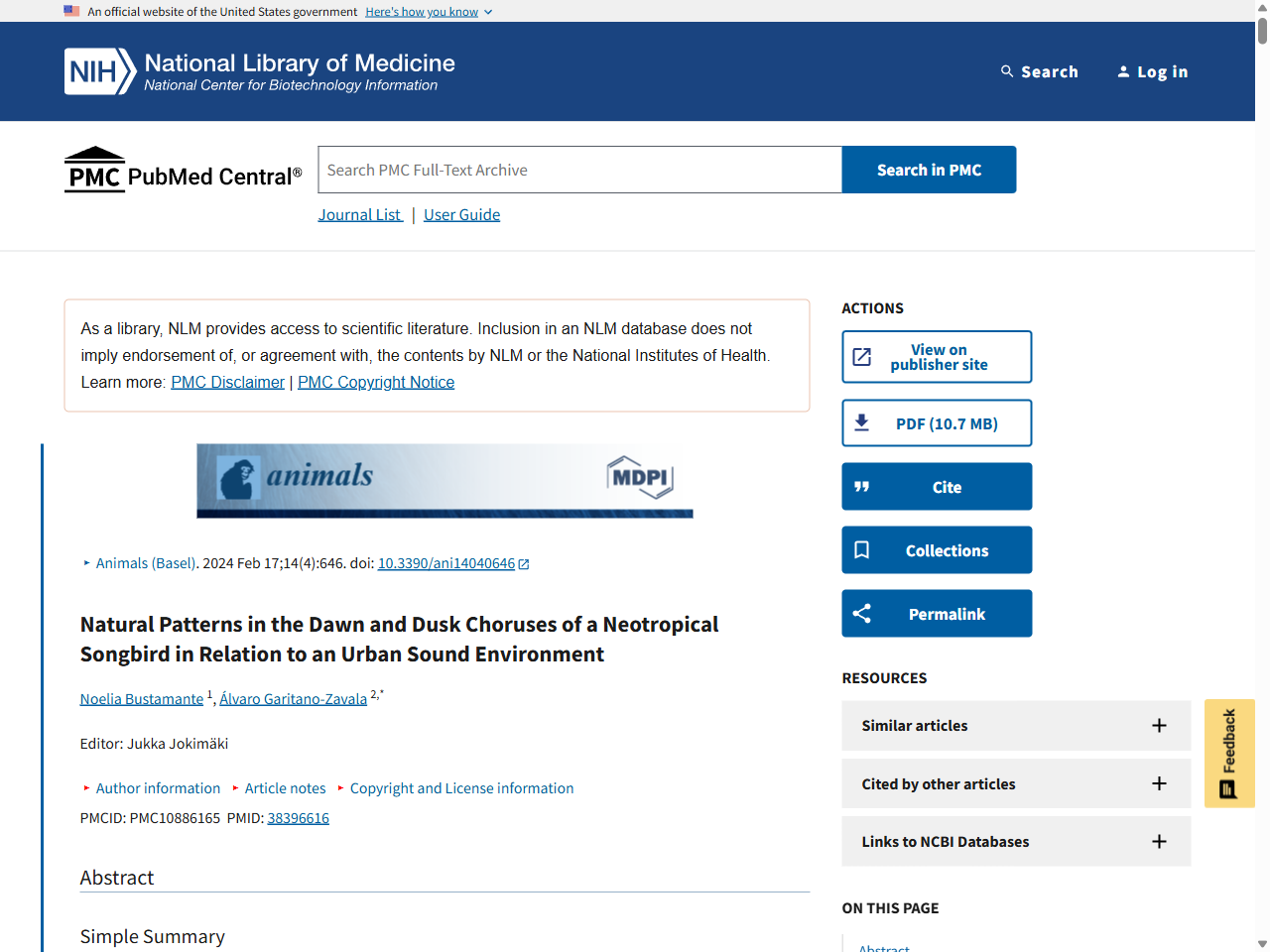Viewport: 1270px width, 952px height.
Task: Expand the Similar articles section
Action: click(x=1158, y=726)
